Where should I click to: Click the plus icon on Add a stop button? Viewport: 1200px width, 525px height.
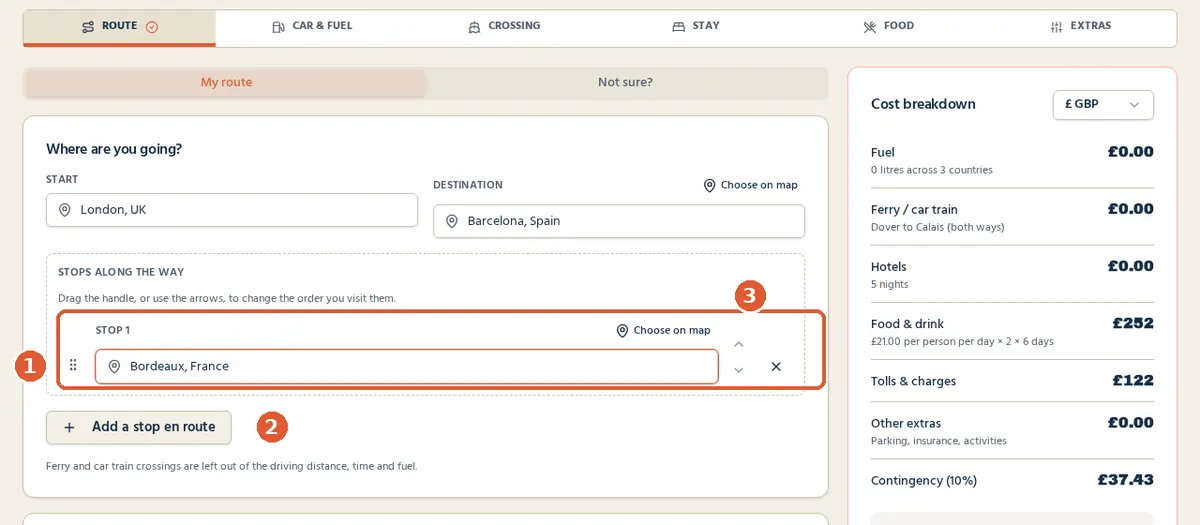pyautogui.click(x=69, y=427)
